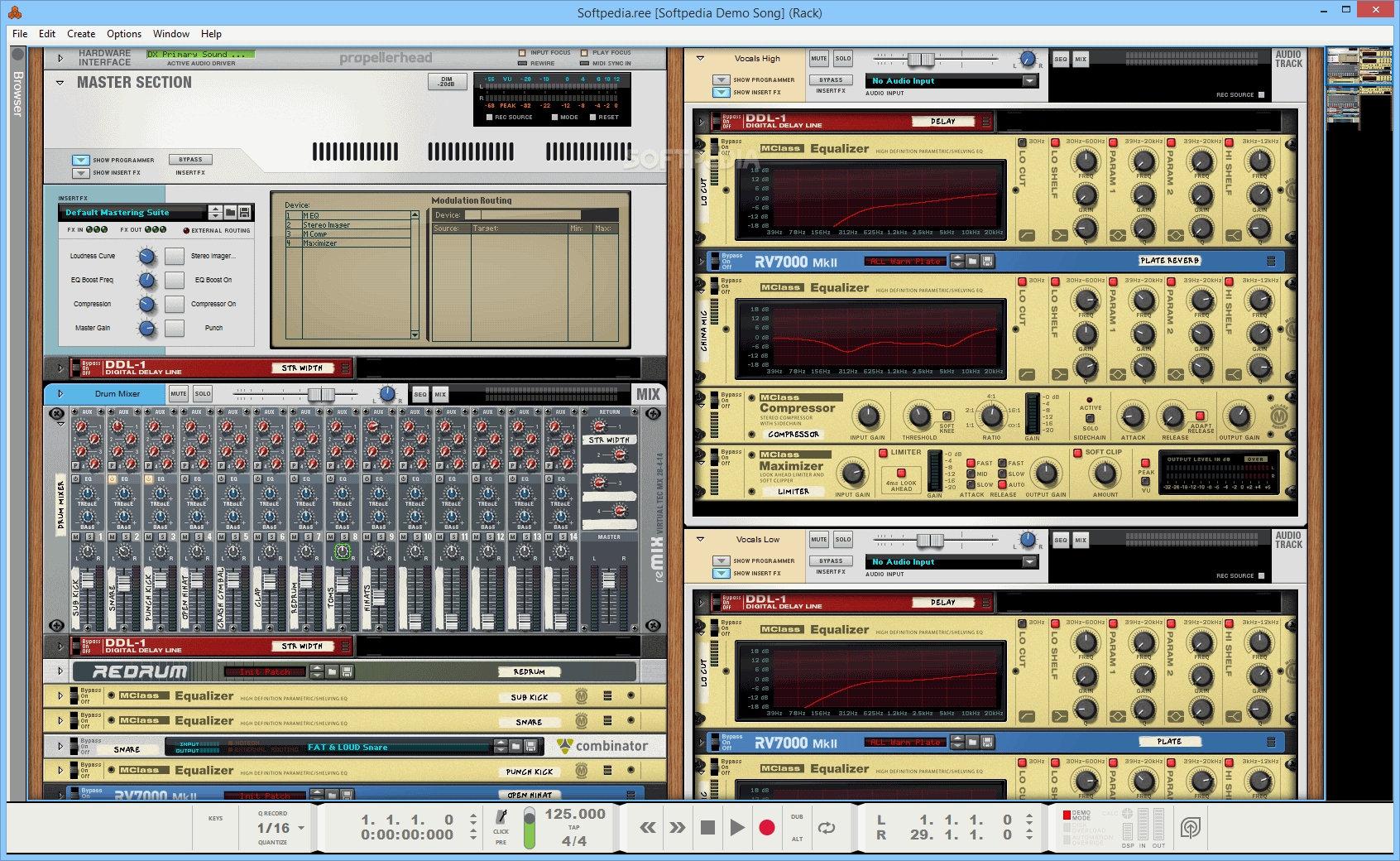Open the Window menu
Viewport: 1400px width, 861px height.
click(x=171, y=34)
